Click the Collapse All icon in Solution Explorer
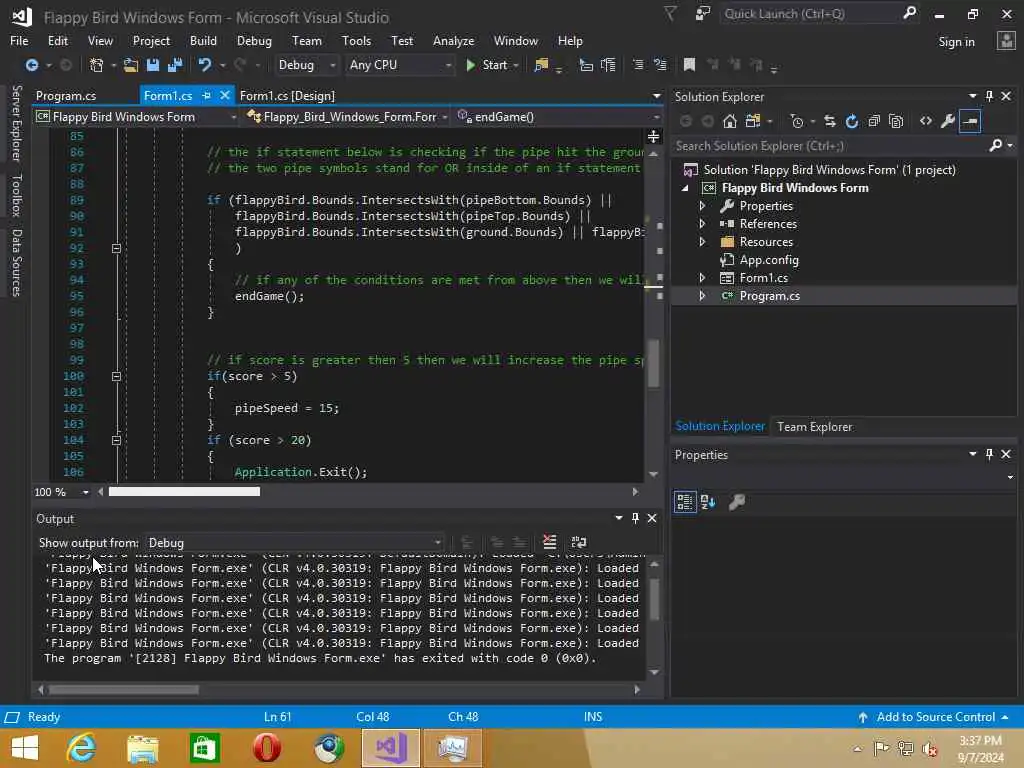This screenshot has width=1024, height=768. click(874, 121)
